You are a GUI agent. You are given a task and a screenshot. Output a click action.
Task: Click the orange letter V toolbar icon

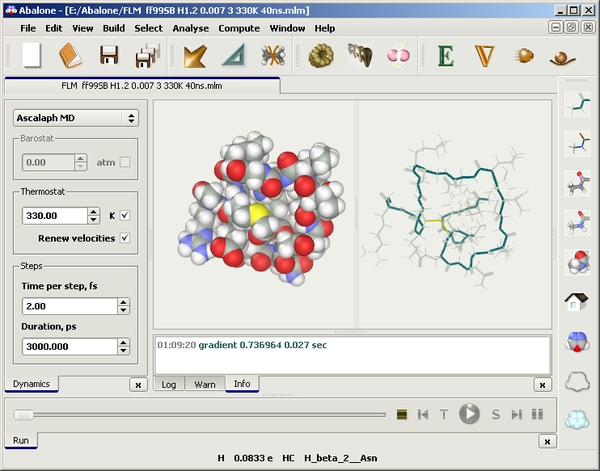pyautogui.click(x=485, y=55)
